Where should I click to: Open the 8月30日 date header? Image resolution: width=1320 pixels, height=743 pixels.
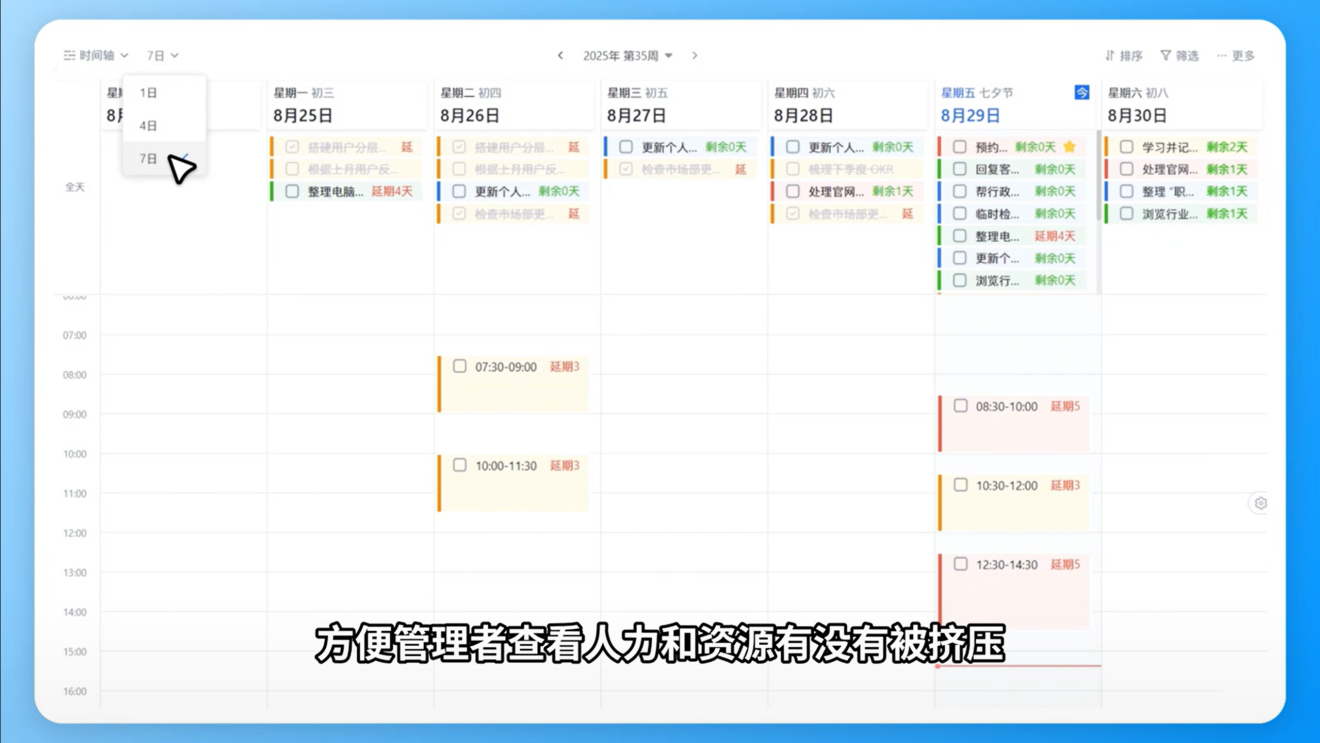tap(1138, 116)
